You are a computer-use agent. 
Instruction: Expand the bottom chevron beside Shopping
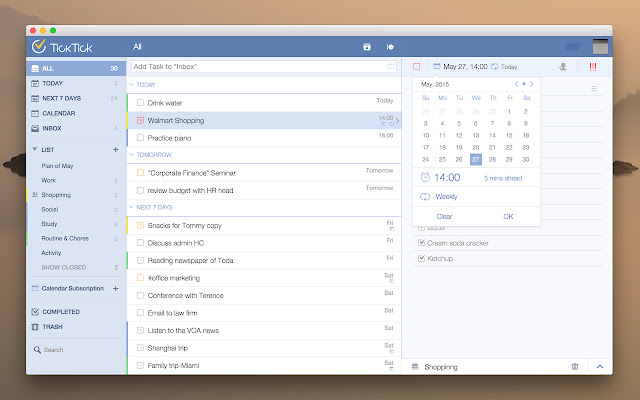pos(599,366)
